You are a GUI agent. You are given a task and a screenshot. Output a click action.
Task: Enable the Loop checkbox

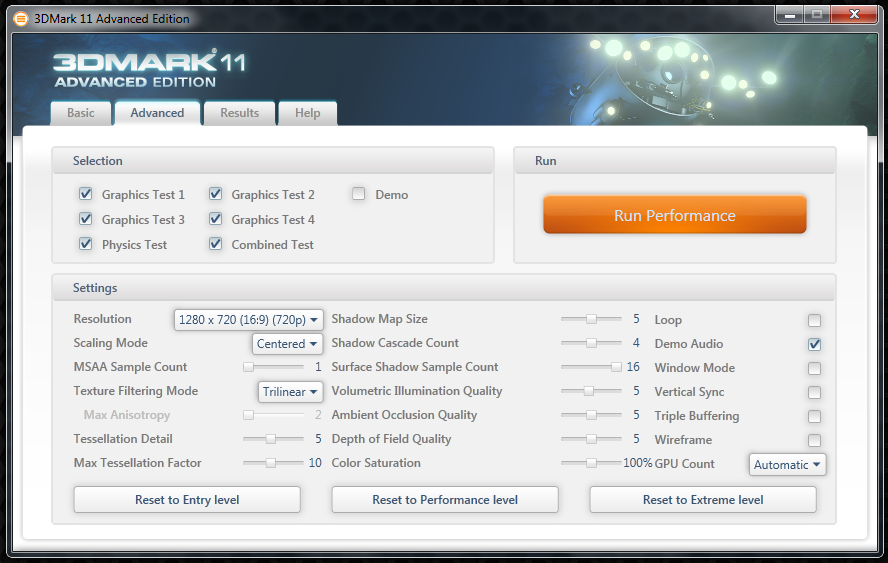point(814,321)
